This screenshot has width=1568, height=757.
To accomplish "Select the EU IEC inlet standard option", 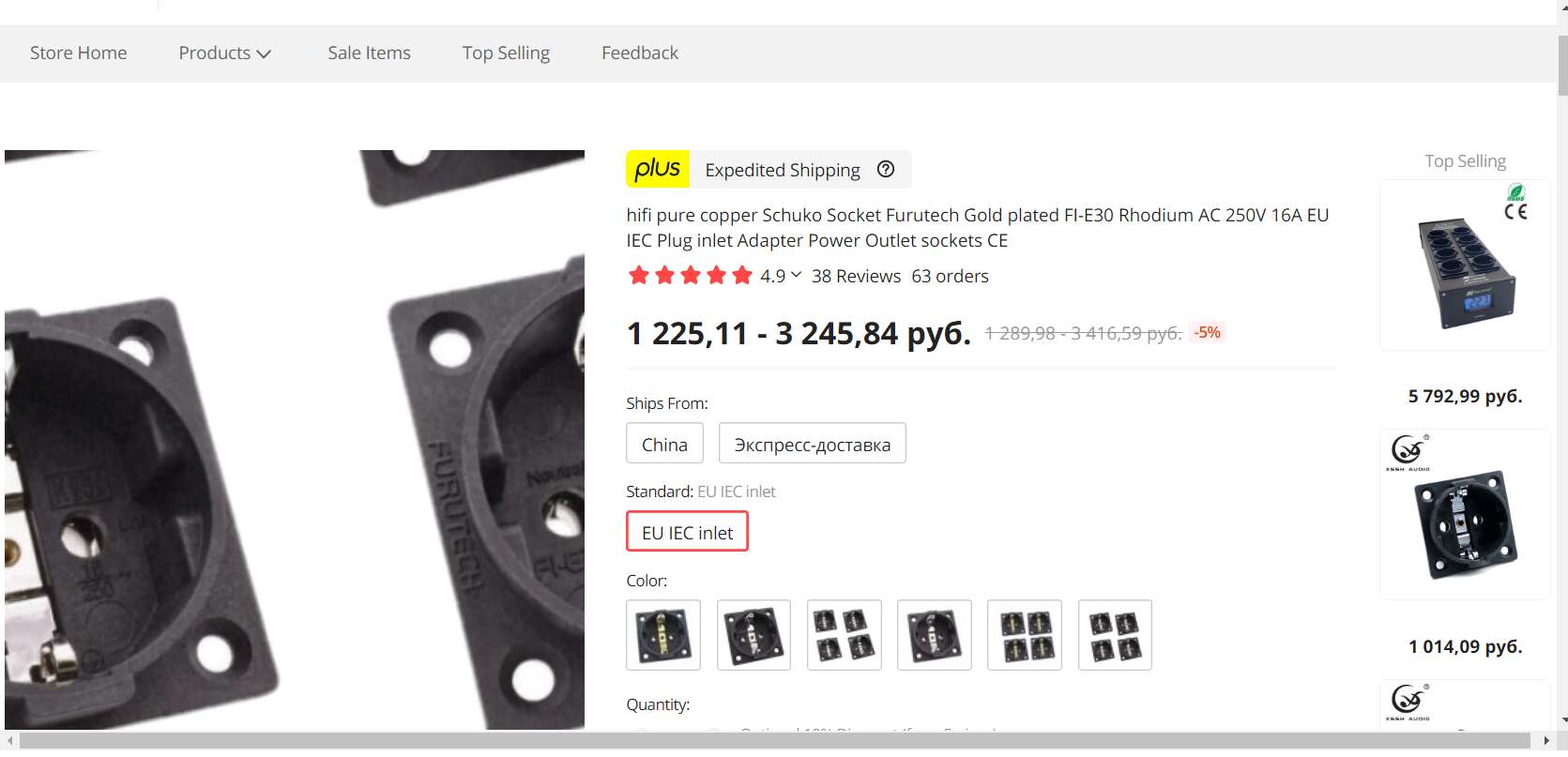I will 687,532.
